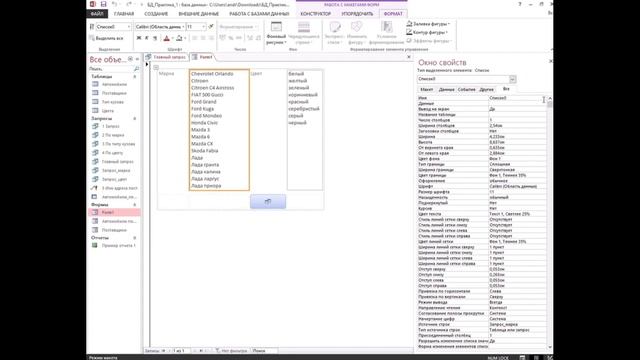The width and height of the screenshot is (640, 360).
Task: Switch to the ВНЕШНИЕ ДАННЫЕ ribbon tab
Action: click(x=199, y=14)
